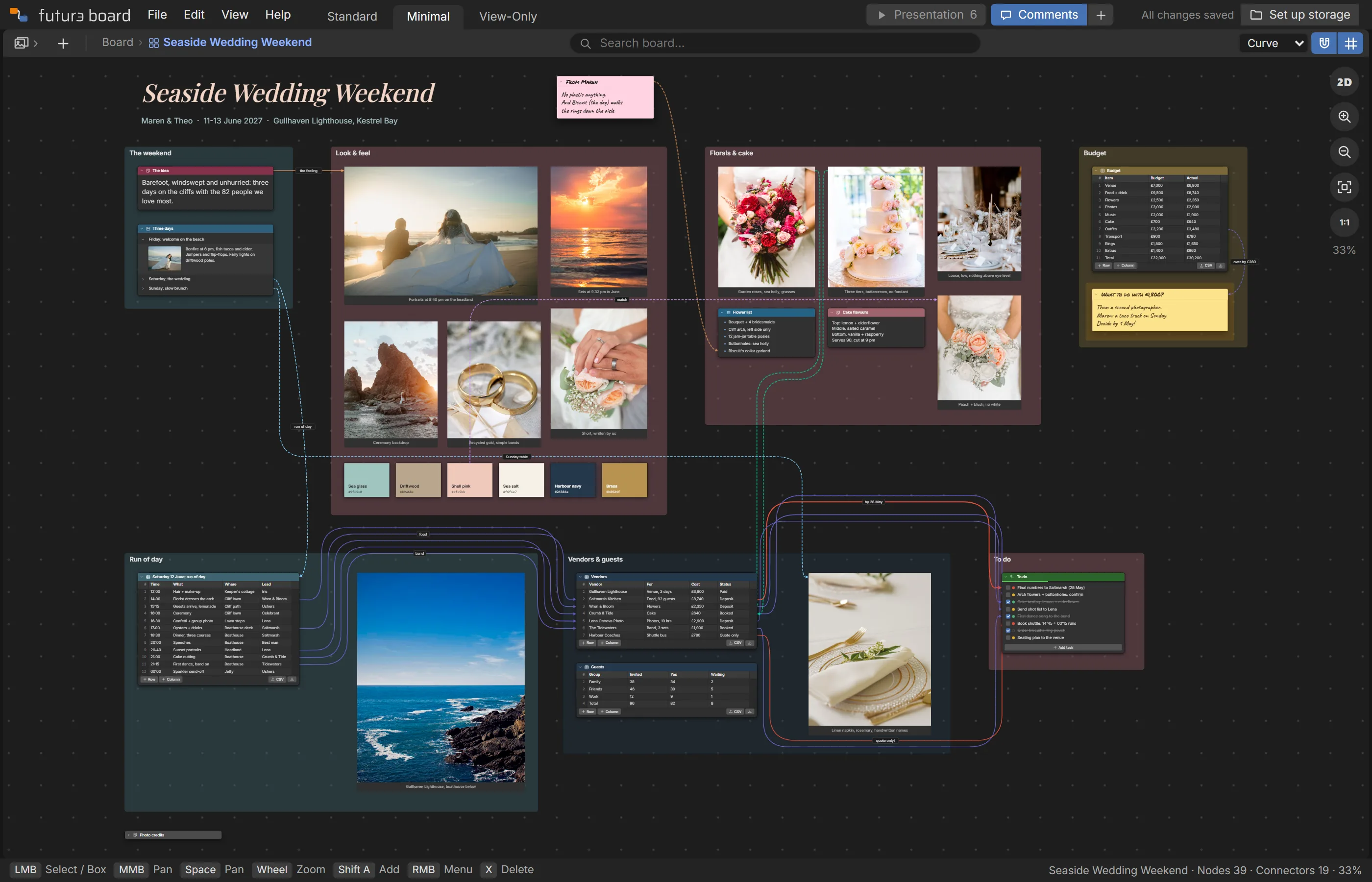Expand 'Saturday: the wedding' section
This screenshot has height=882, width=1372.
tap(143, 279)
